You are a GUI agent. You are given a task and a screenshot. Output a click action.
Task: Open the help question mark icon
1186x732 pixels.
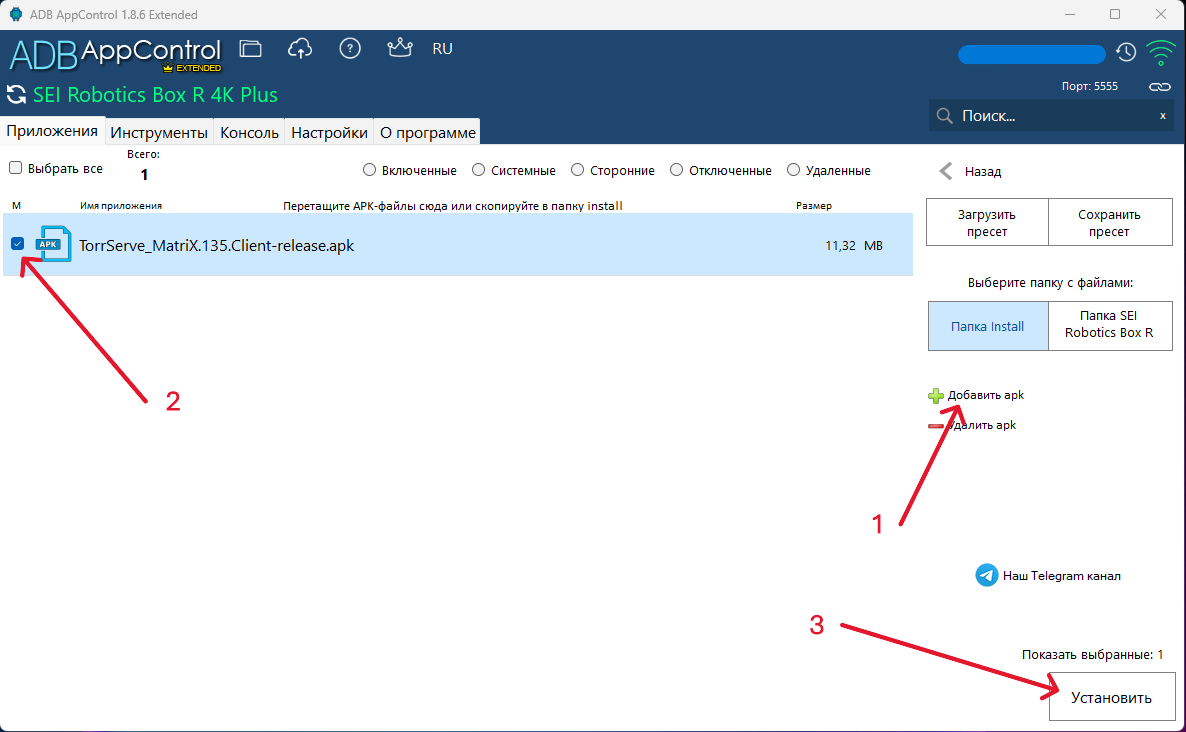click(349, 49)
